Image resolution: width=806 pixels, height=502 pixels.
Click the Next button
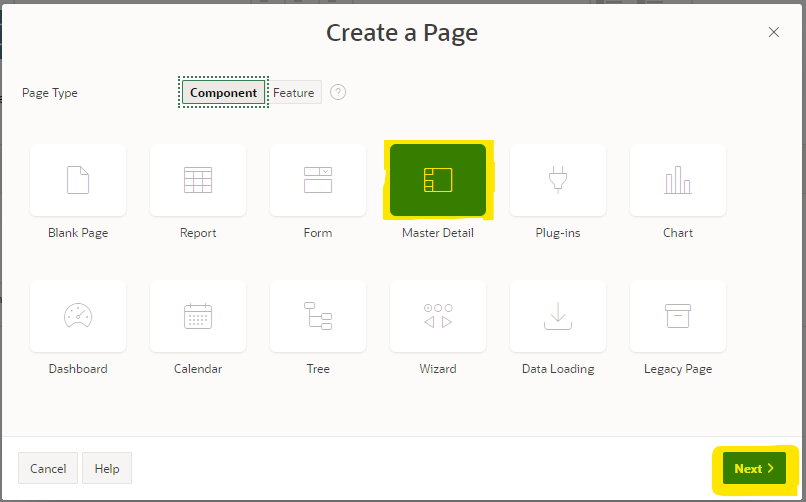tap(754, 468)
